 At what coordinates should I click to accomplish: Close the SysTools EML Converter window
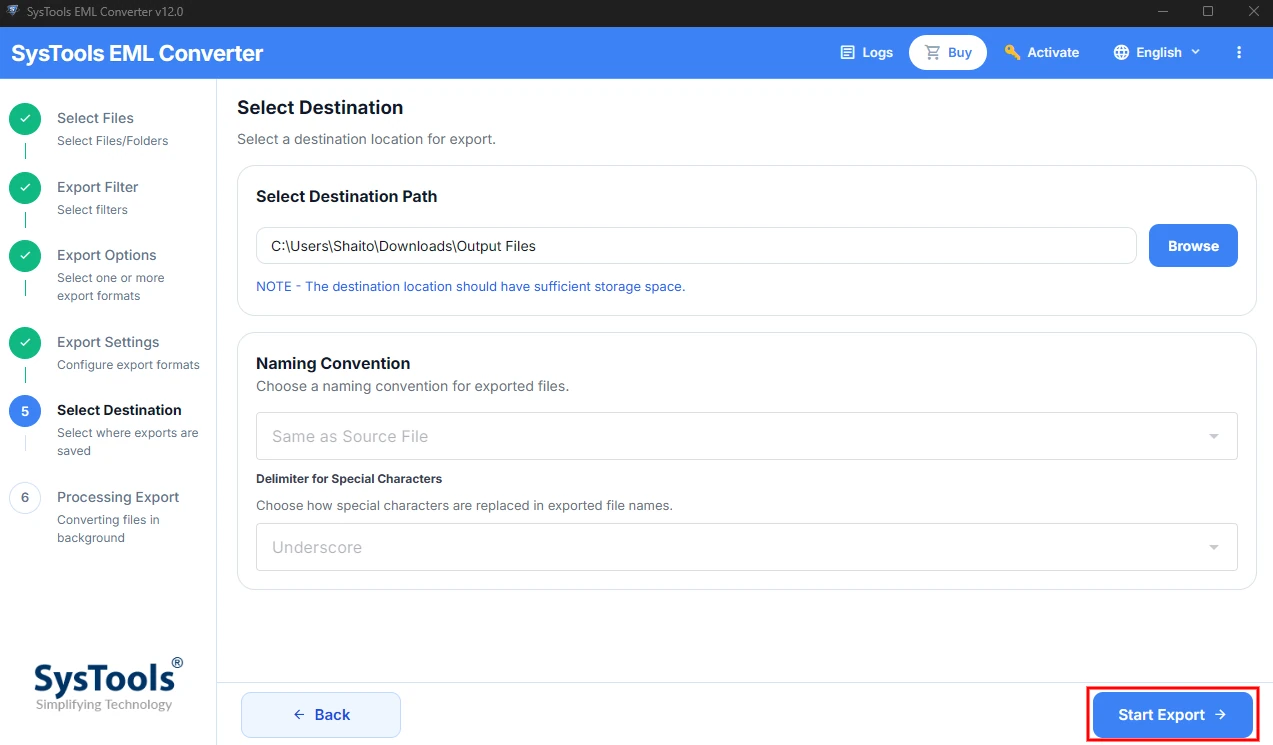[x=1252, y=11]
